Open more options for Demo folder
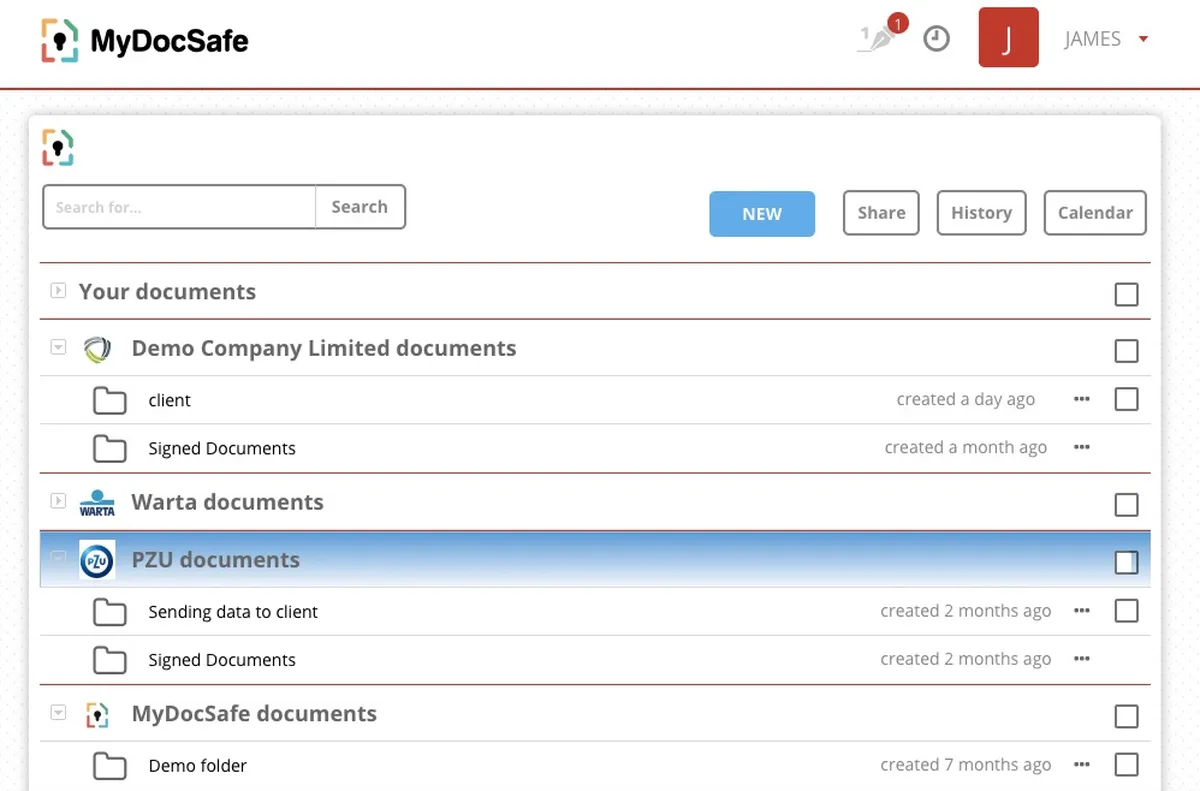This screenshot has width=1200, height=791. click(1081, 765)
